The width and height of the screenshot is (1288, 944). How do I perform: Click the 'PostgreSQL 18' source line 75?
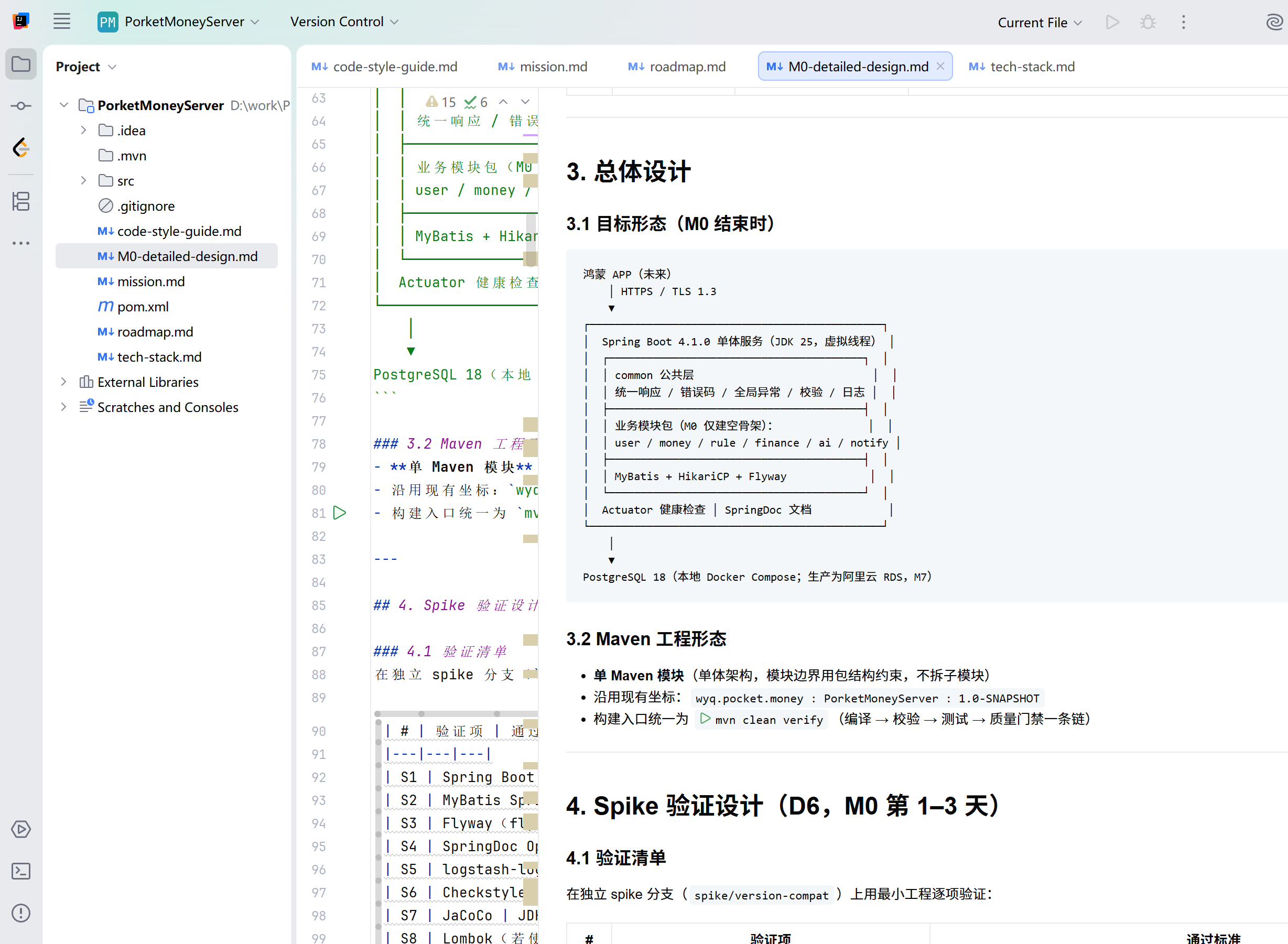point(452,374)
